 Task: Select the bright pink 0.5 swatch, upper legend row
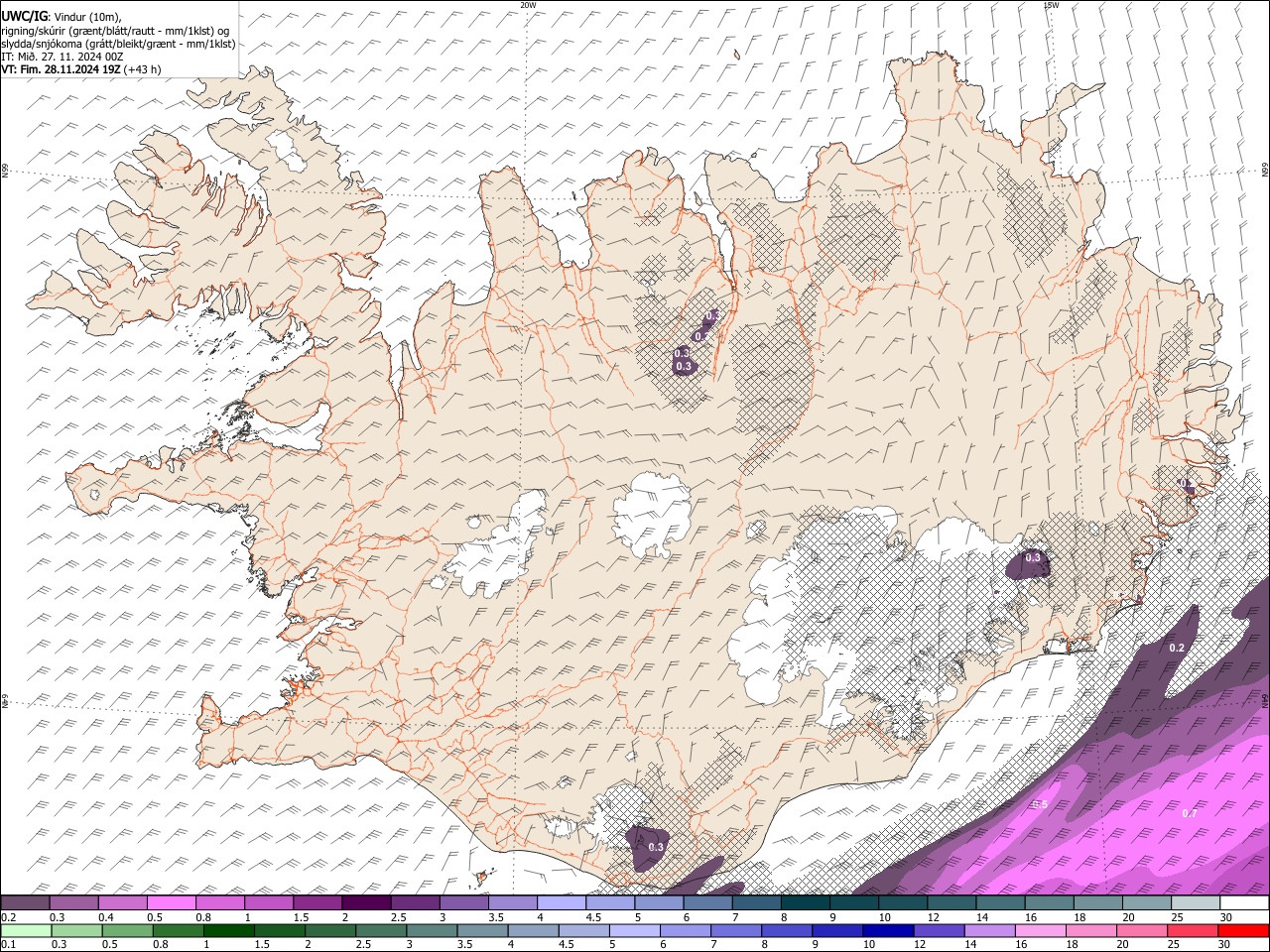click(x=172, y=903)
